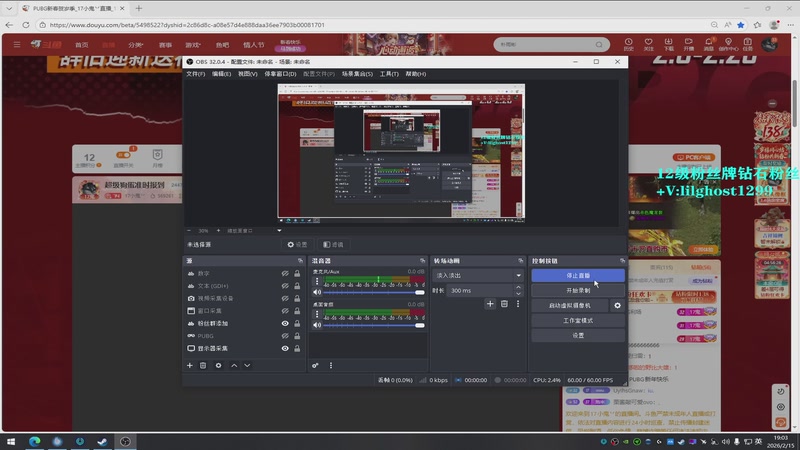Open the mixer panel's three-dot menu

[331, 365]
